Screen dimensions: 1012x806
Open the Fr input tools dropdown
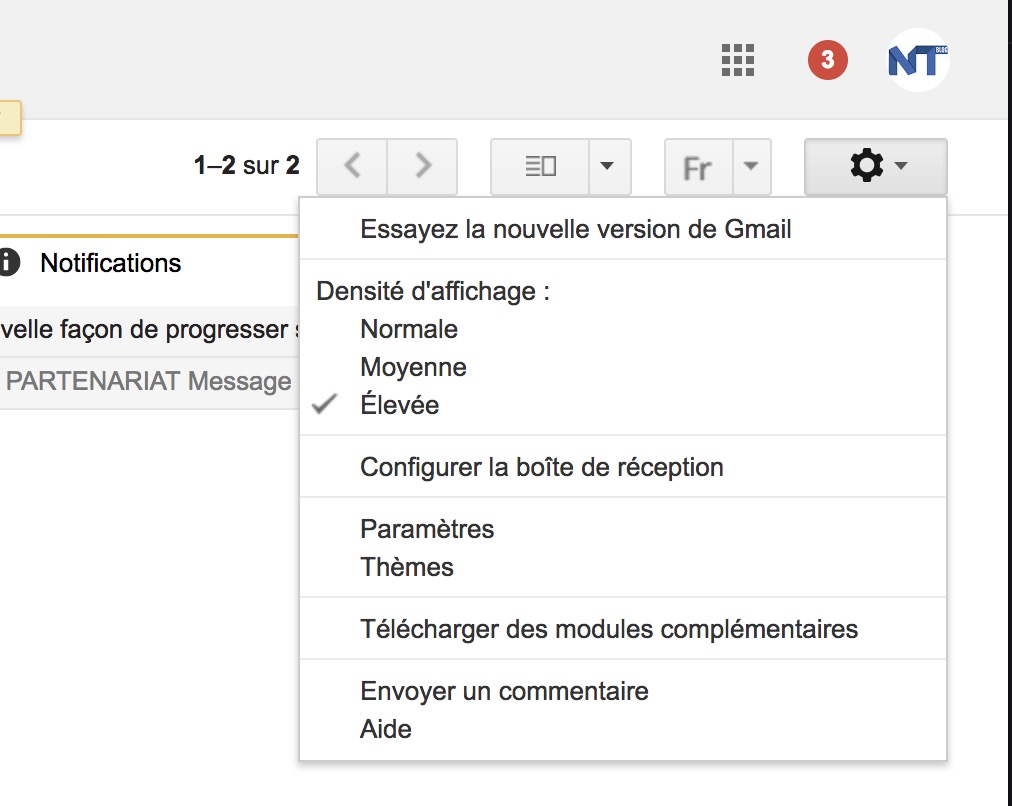click(x=697, y=167)
